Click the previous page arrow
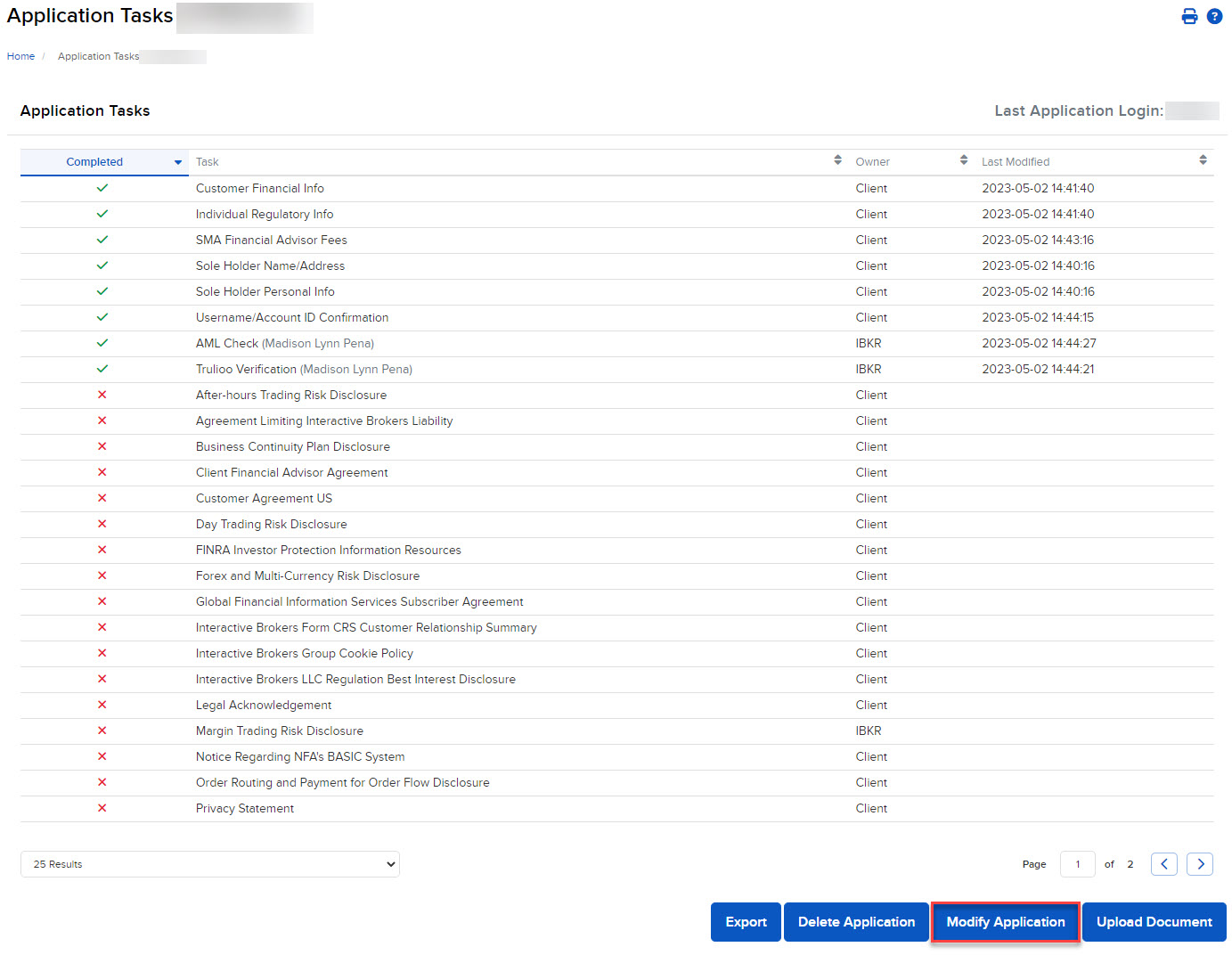The width and height of the screenshot is (1232, 955). [x=1163, y=863]
